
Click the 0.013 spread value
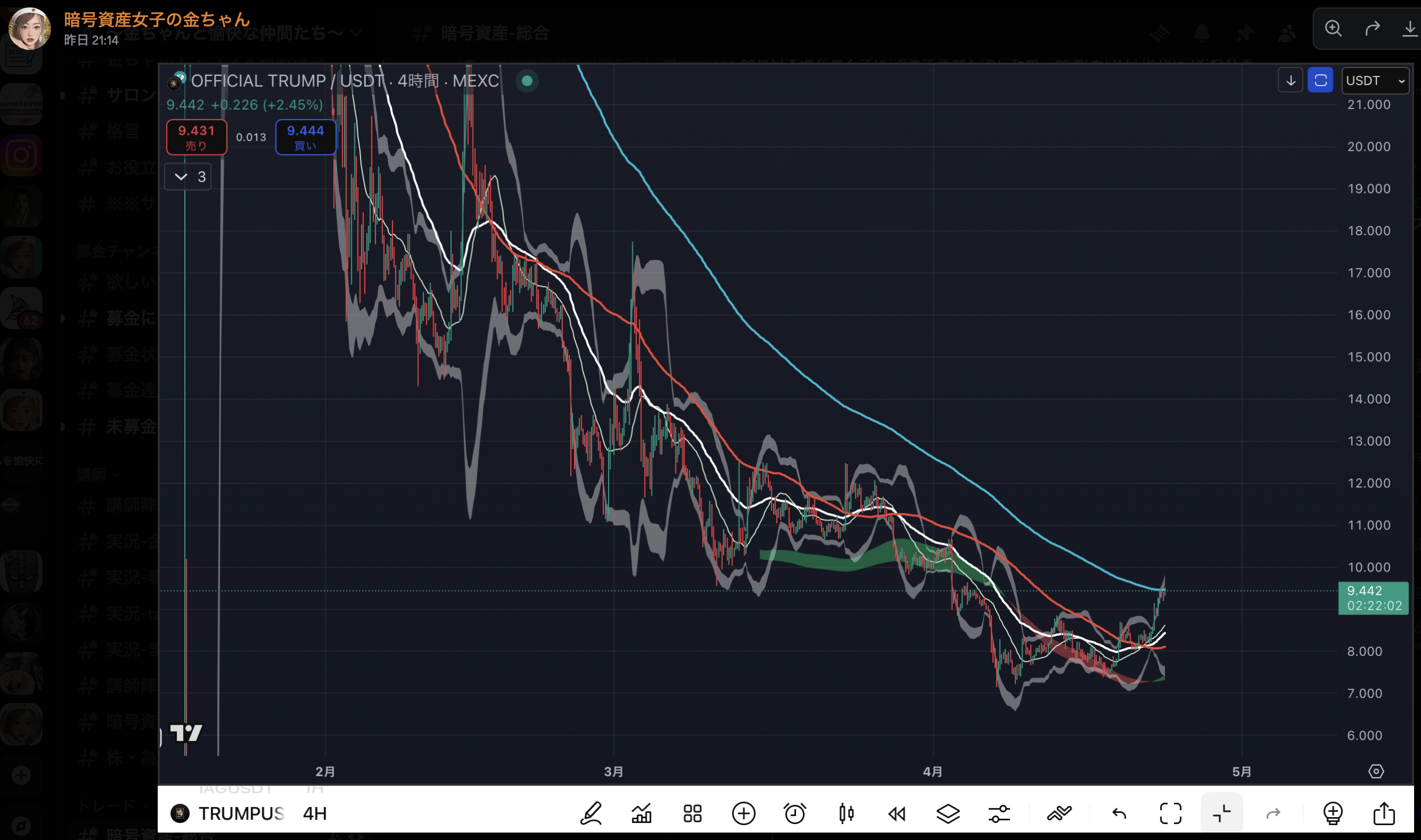click(251, 138)
